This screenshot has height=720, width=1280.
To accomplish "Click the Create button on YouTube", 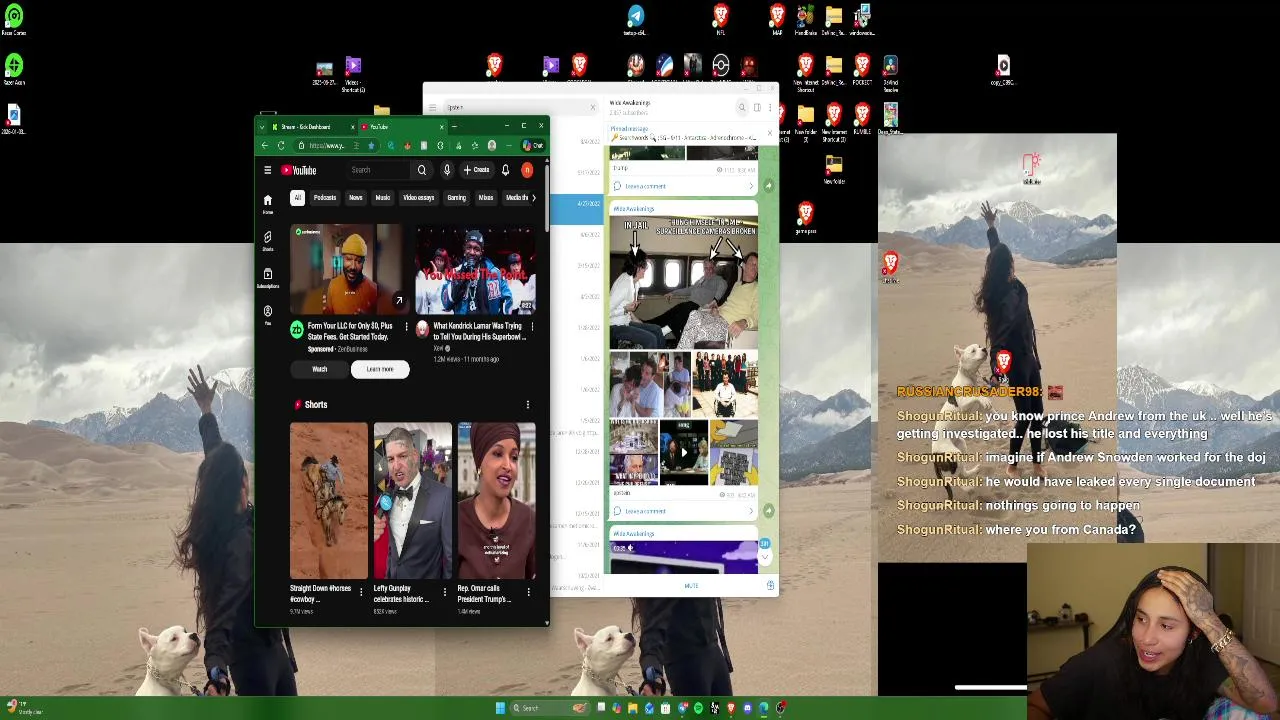I will [x=476, y=170].
